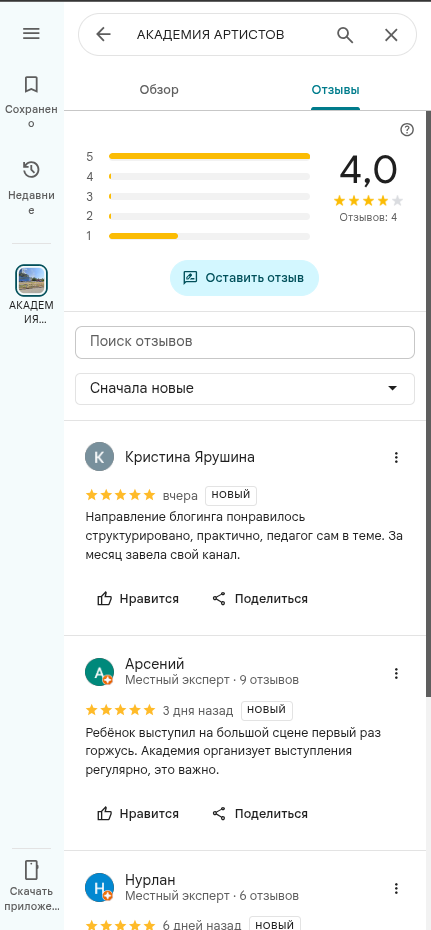Viewport: 431px width, 930px height.
Task: Open Нурлан's avatar
Action: (99, 888)
